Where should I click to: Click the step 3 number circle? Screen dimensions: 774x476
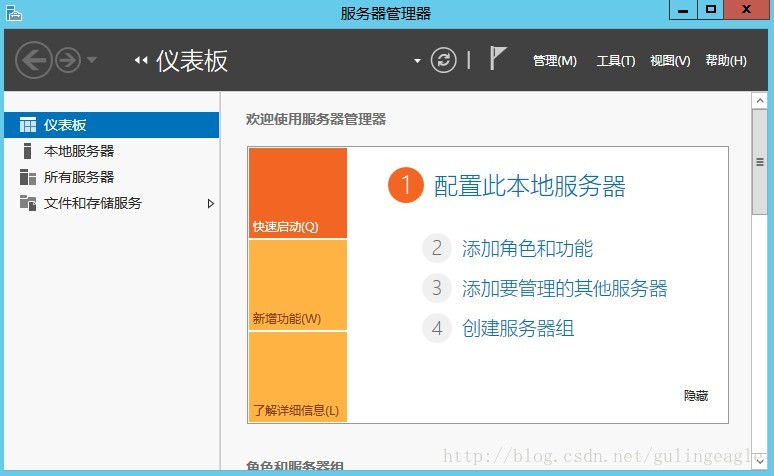point(437,288)
